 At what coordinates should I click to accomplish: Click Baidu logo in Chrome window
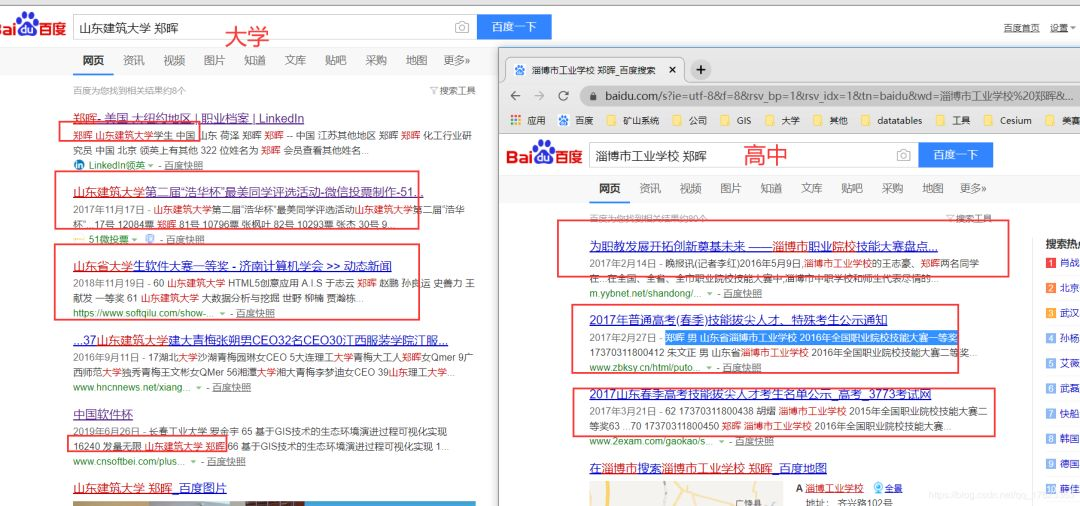coord(544,154)
